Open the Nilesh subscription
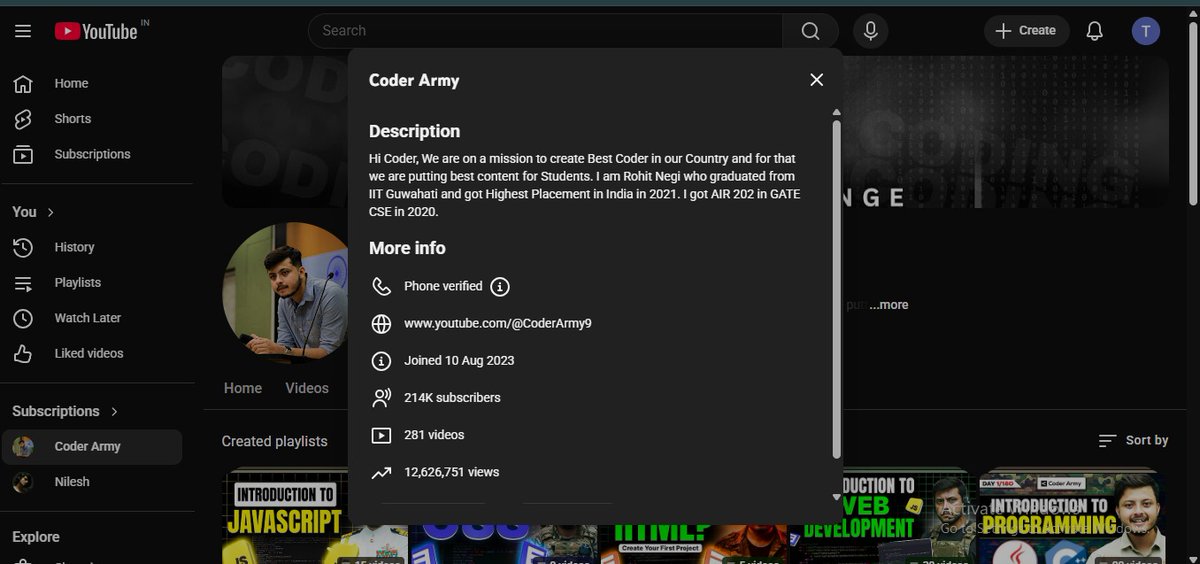 [92, 482]
